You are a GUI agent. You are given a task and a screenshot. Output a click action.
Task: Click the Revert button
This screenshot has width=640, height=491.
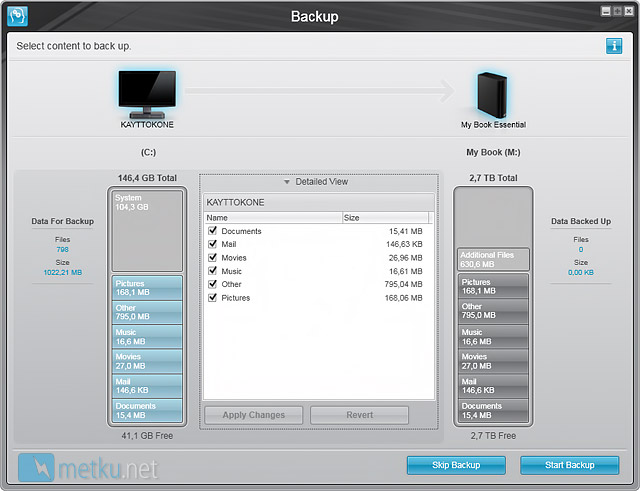(360, 415)
